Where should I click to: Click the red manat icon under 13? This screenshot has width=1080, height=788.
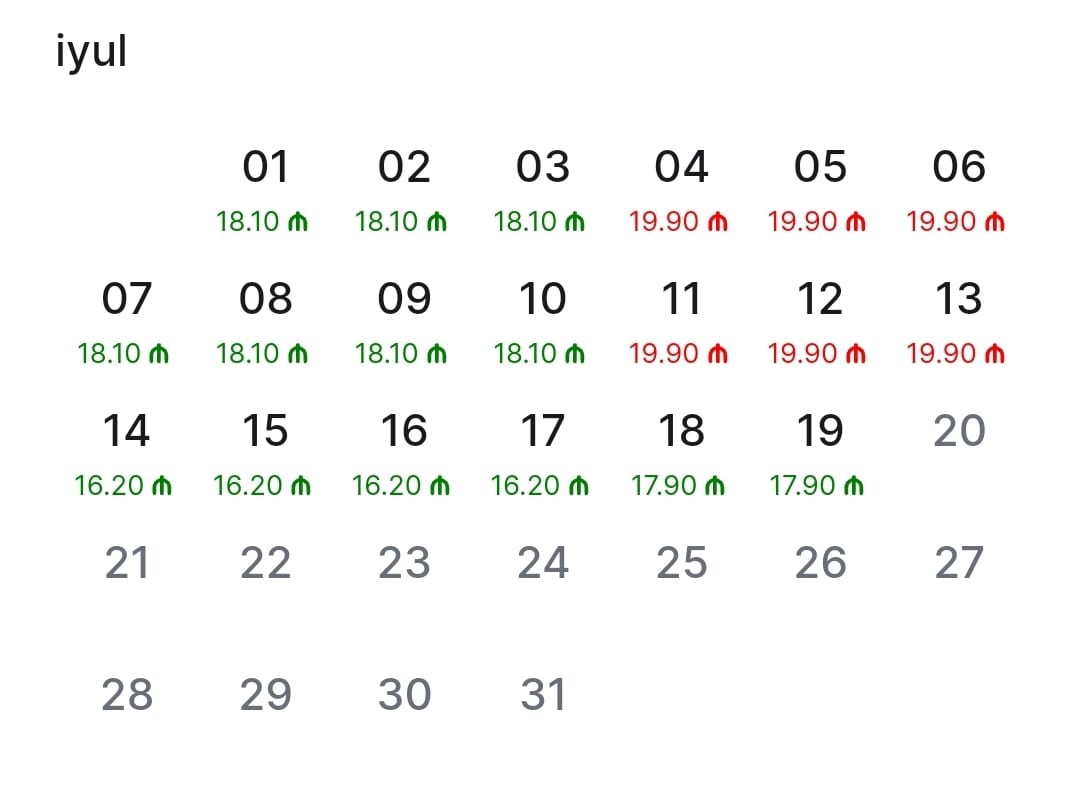coord(994,354)
